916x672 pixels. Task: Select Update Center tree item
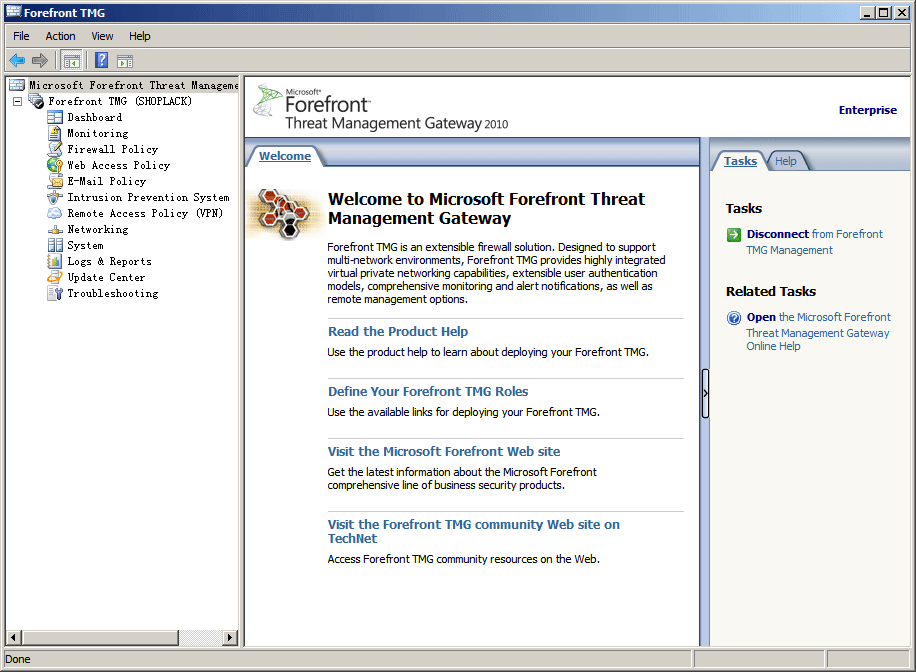point(106,277)
